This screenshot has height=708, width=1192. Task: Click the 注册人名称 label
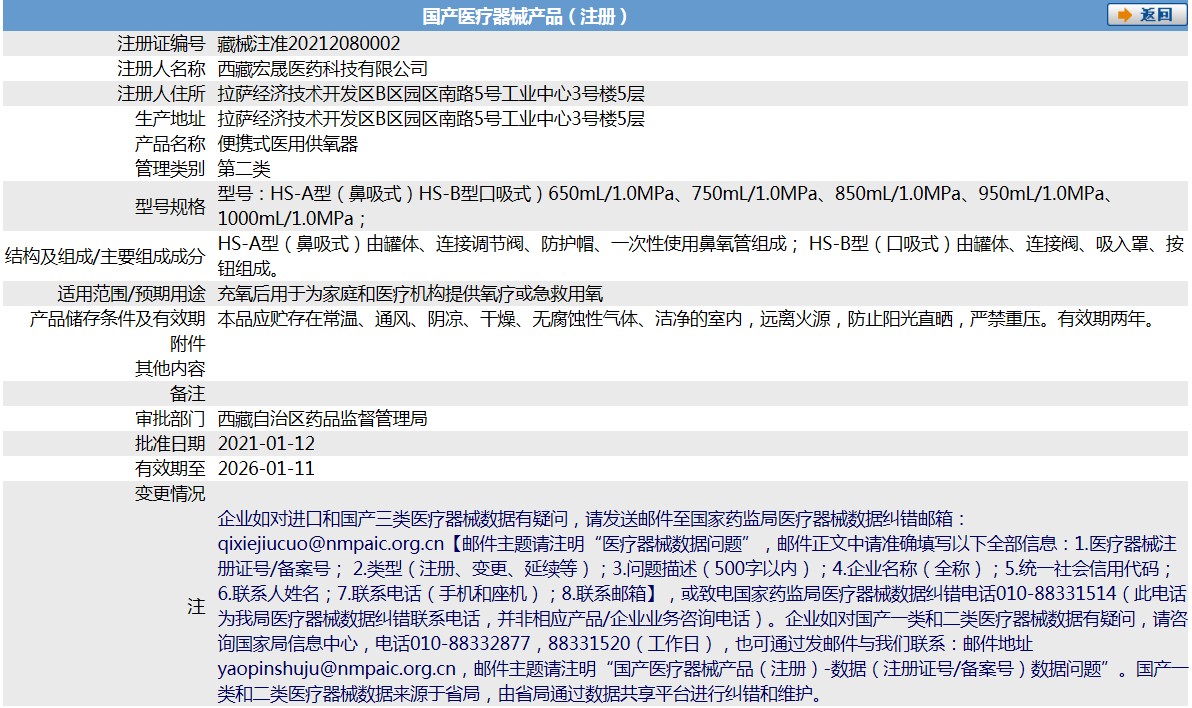[x=161, y=69]
